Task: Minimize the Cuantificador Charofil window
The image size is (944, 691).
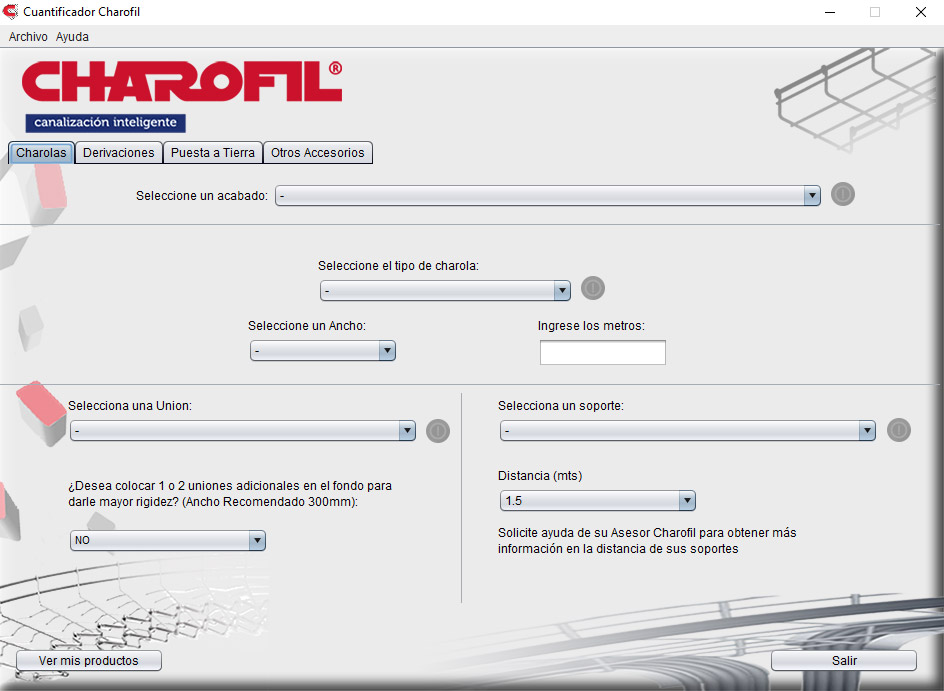Action: [x=830, y=12]
